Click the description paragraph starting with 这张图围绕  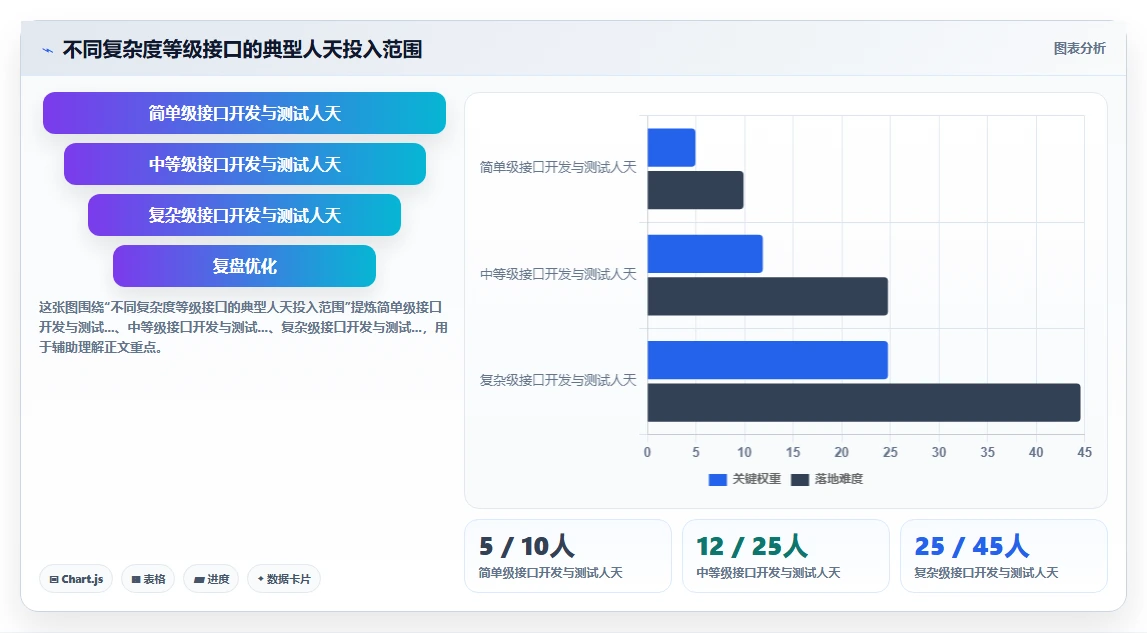pyautogui.click(x=243, y=327)
